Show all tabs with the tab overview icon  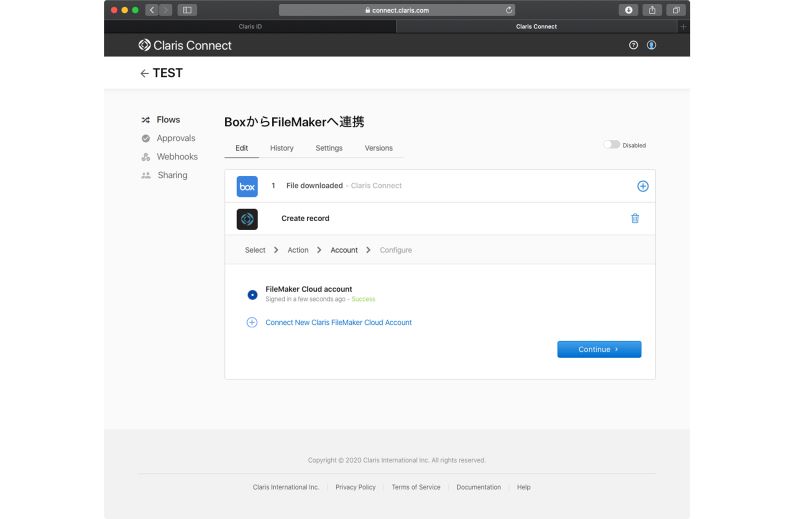[676, 10]
